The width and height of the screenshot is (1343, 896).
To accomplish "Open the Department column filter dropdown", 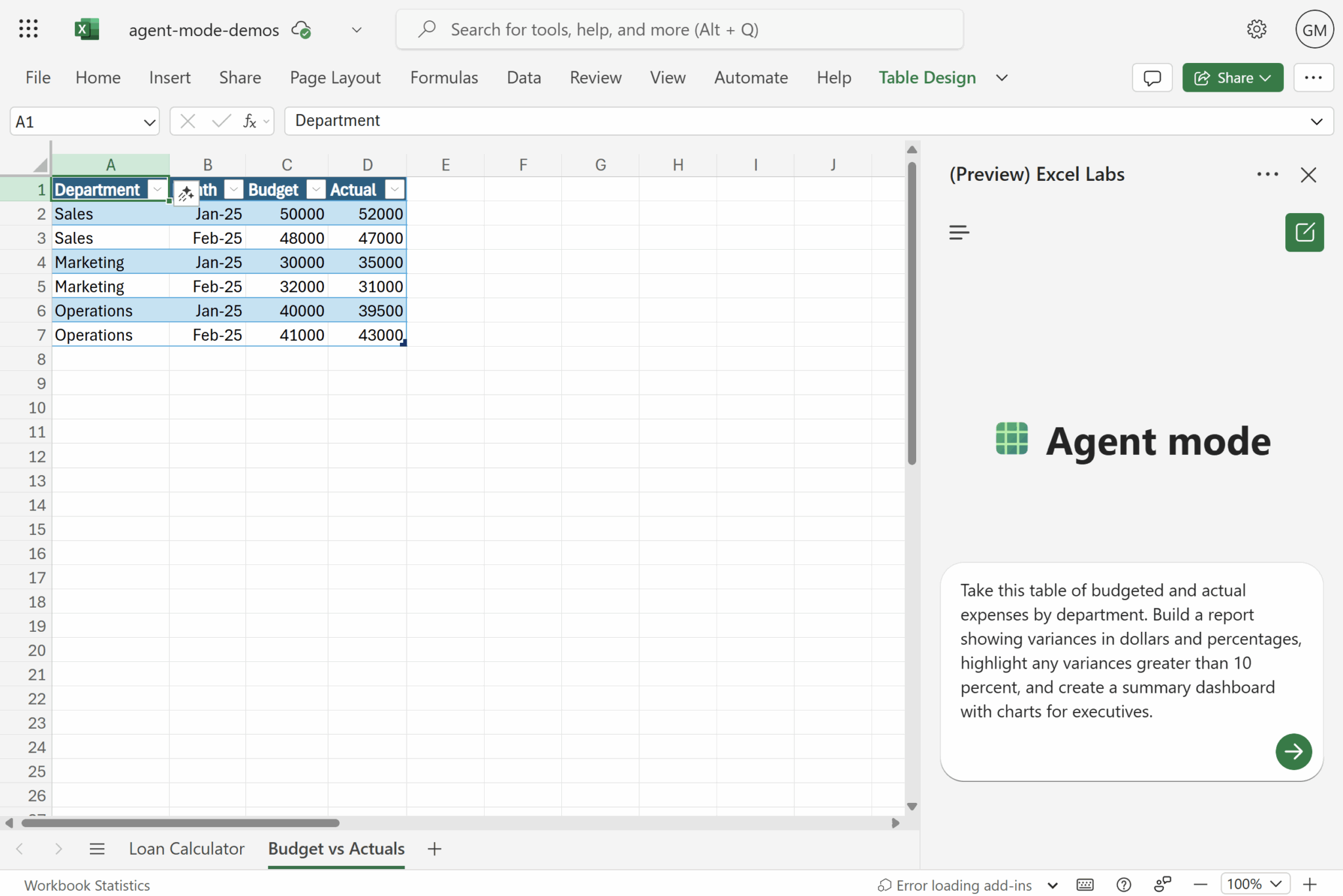I will [157, 189].
